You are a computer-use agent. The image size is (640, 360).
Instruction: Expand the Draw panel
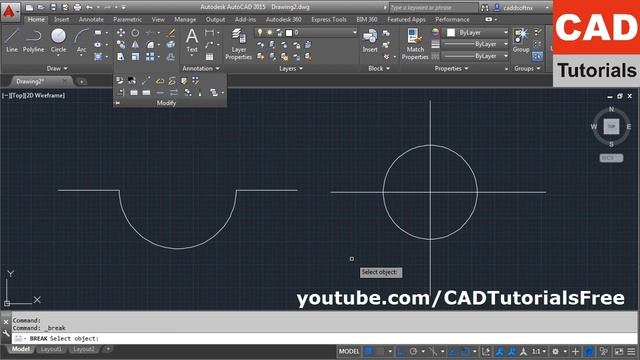click(x=57, y=69)
